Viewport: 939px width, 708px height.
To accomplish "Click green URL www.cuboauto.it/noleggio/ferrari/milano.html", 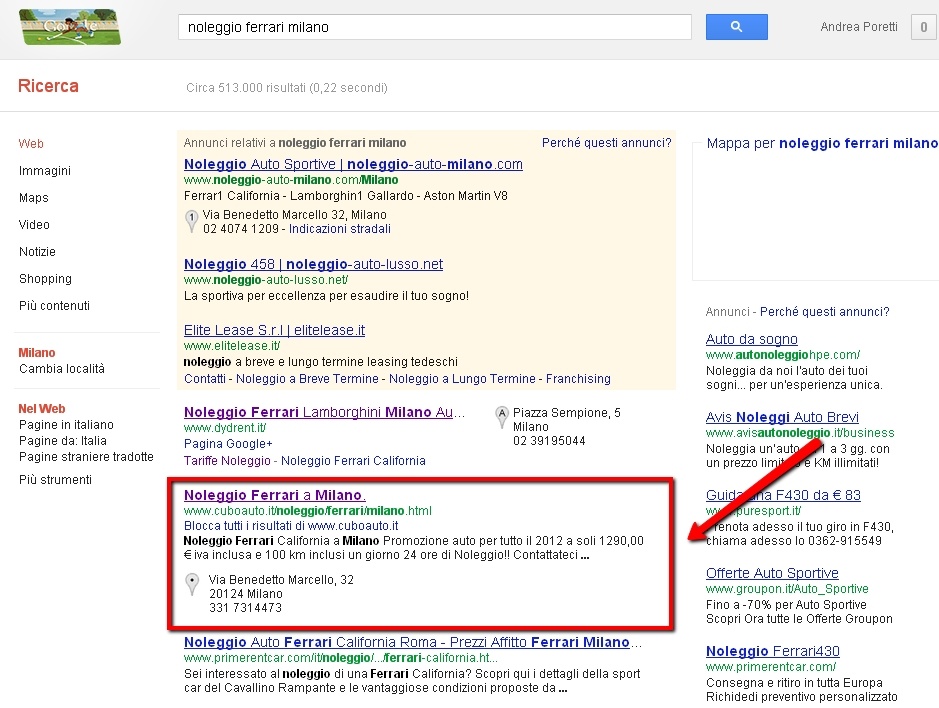I will [308, 511].
